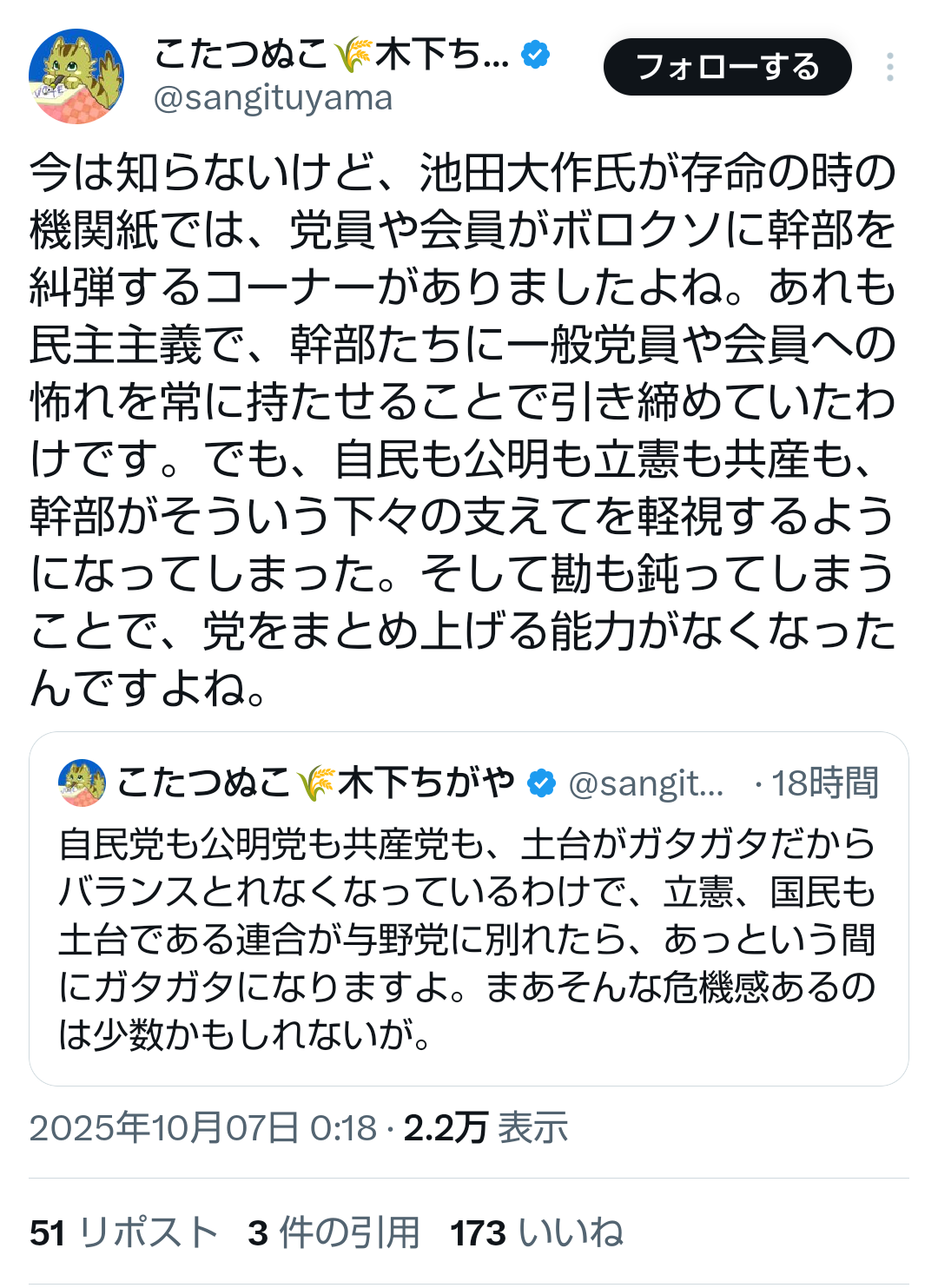Click the rice ear emoji in header name

pos(354,56)
